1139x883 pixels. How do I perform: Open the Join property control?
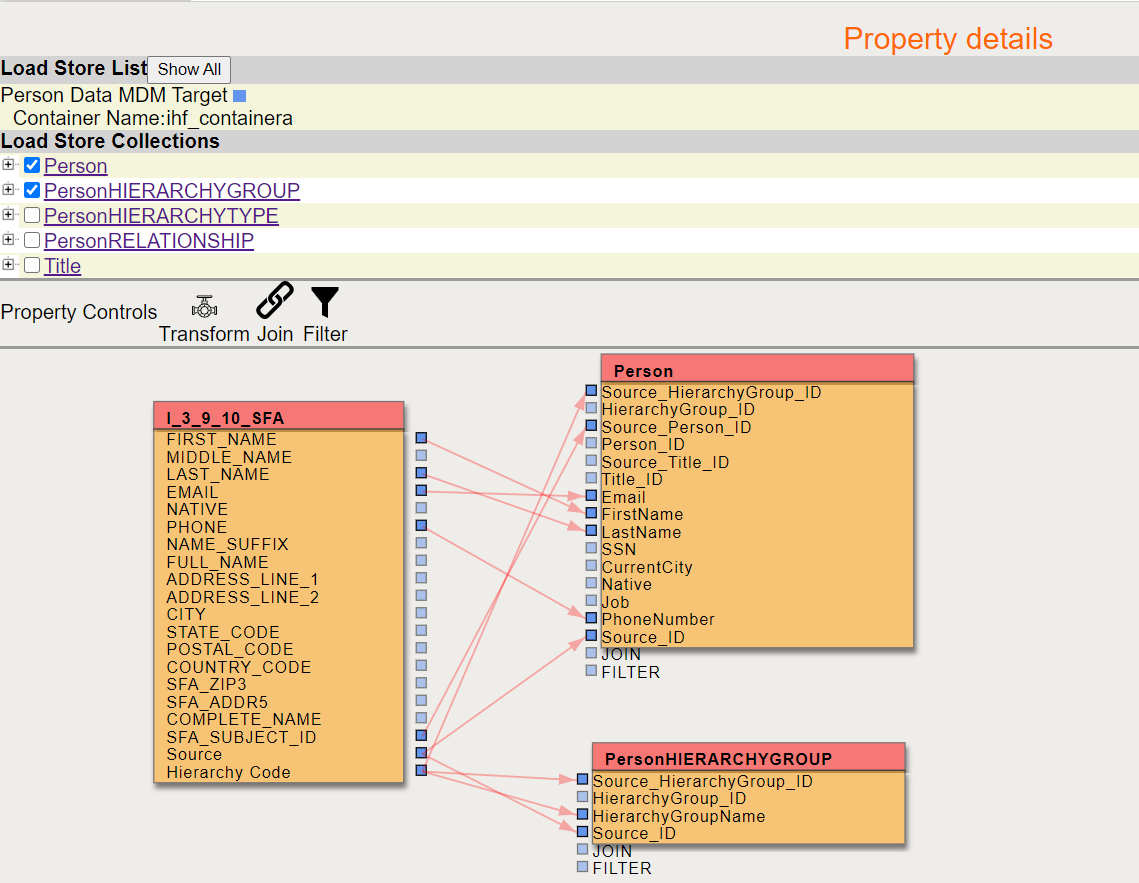[275, 314]
